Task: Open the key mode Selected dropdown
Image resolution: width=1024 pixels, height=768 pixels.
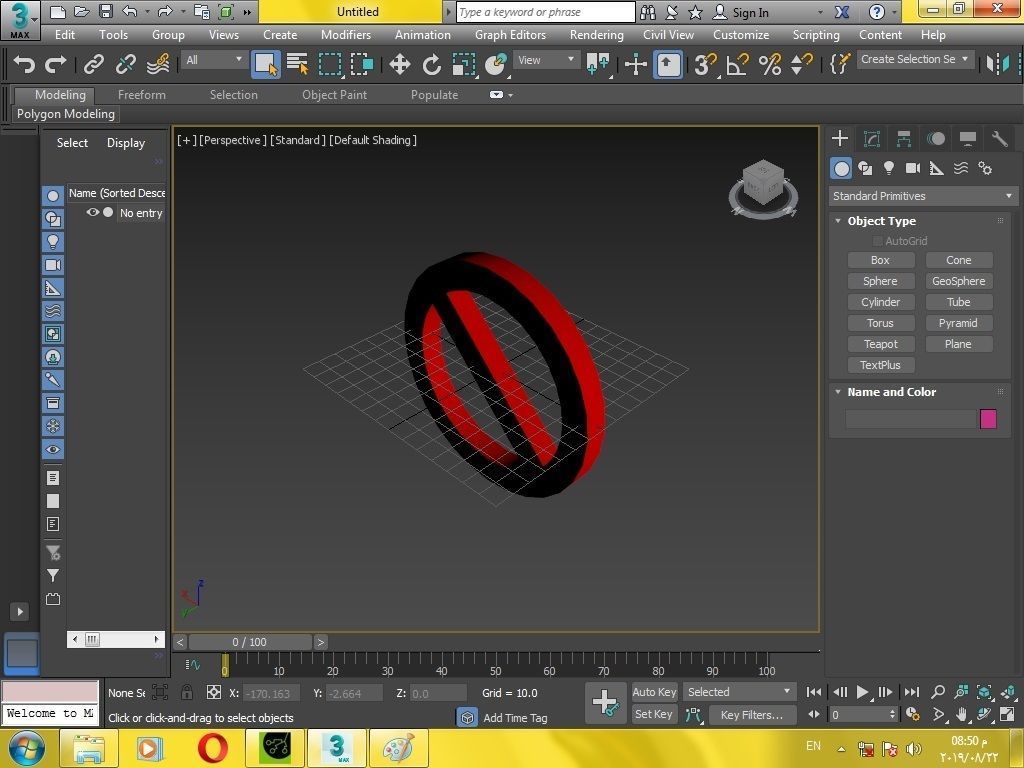Action: point(739,692)
